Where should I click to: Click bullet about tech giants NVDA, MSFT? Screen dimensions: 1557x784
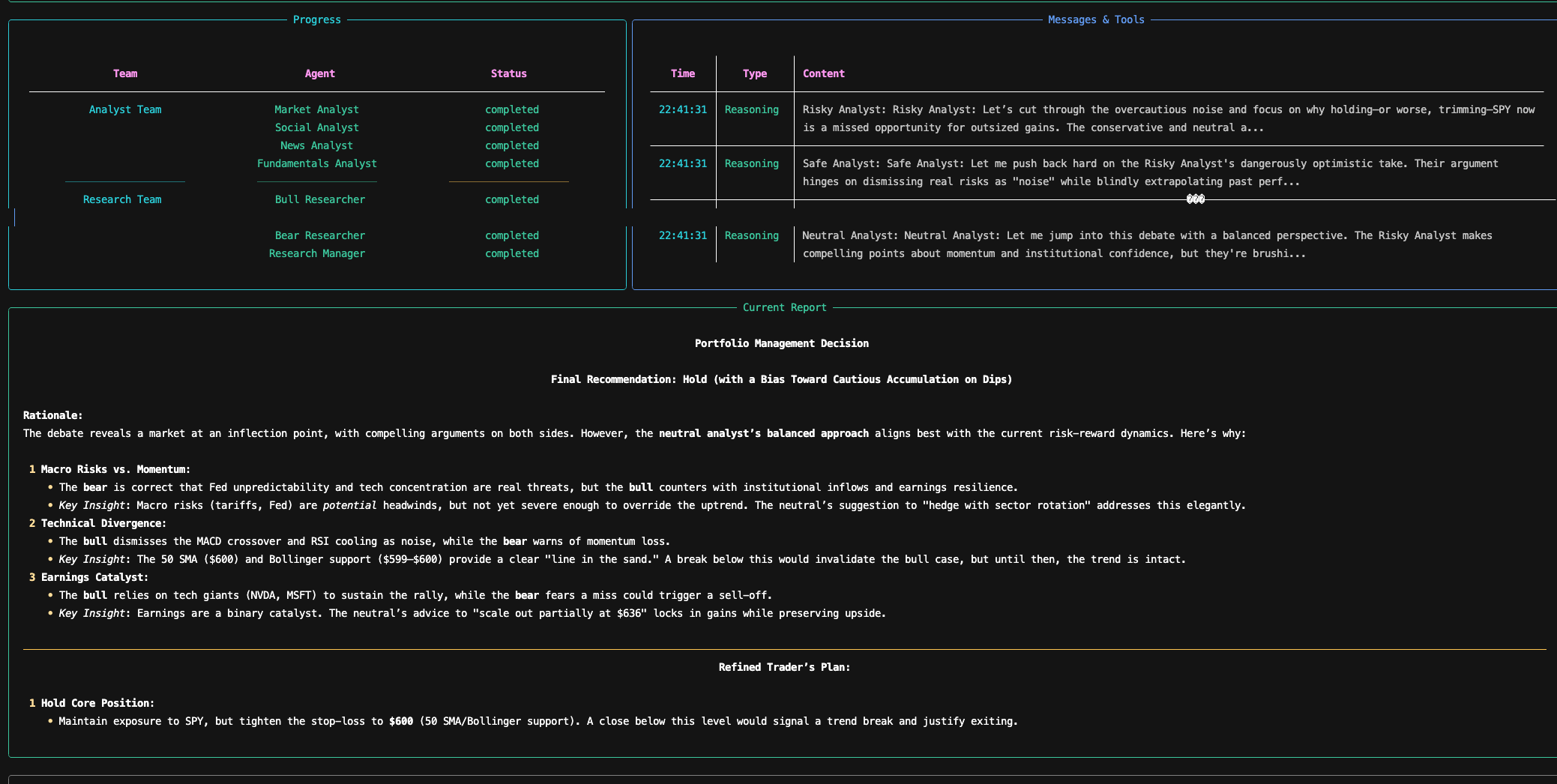click(x=415, y=595)
